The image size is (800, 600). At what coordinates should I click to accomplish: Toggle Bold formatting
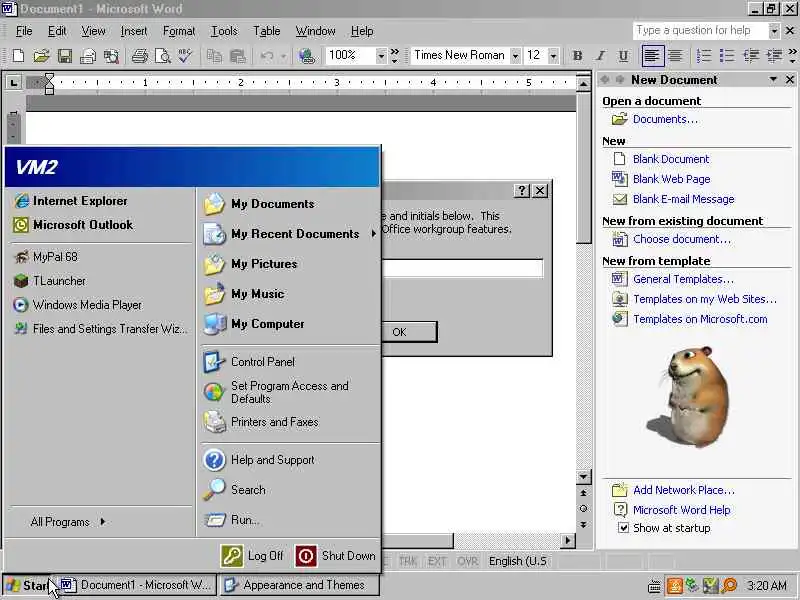click(x=578, y=56)
